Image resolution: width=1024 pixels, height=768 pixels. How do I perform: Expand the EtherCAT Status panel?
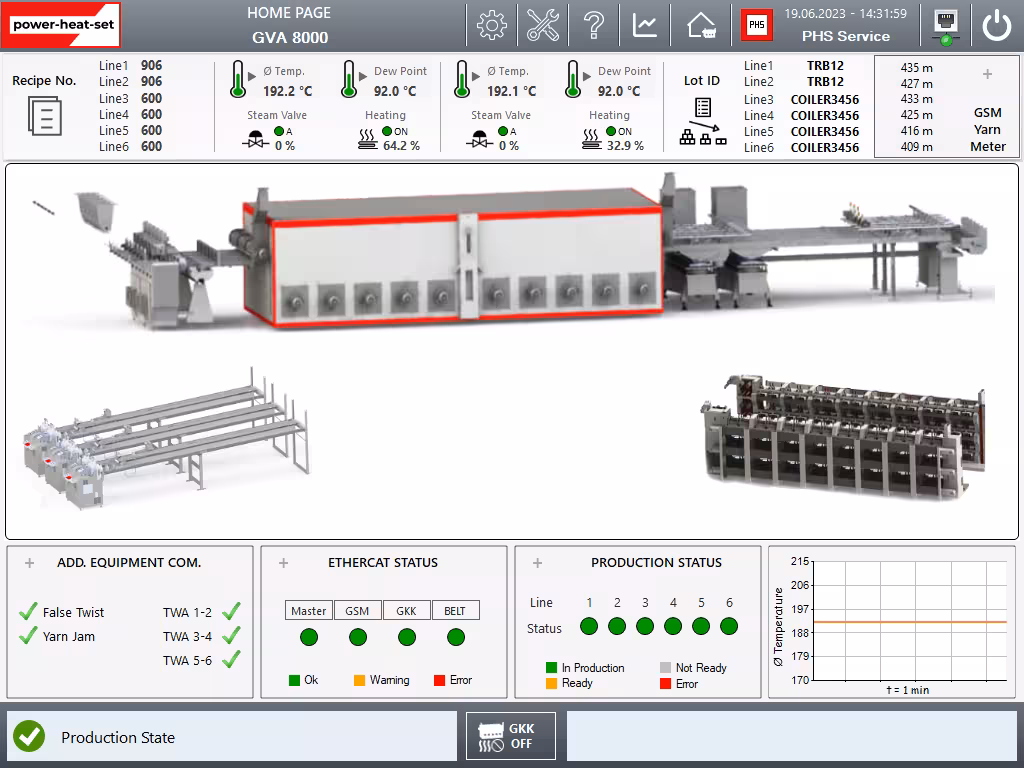tap(283, 563)
